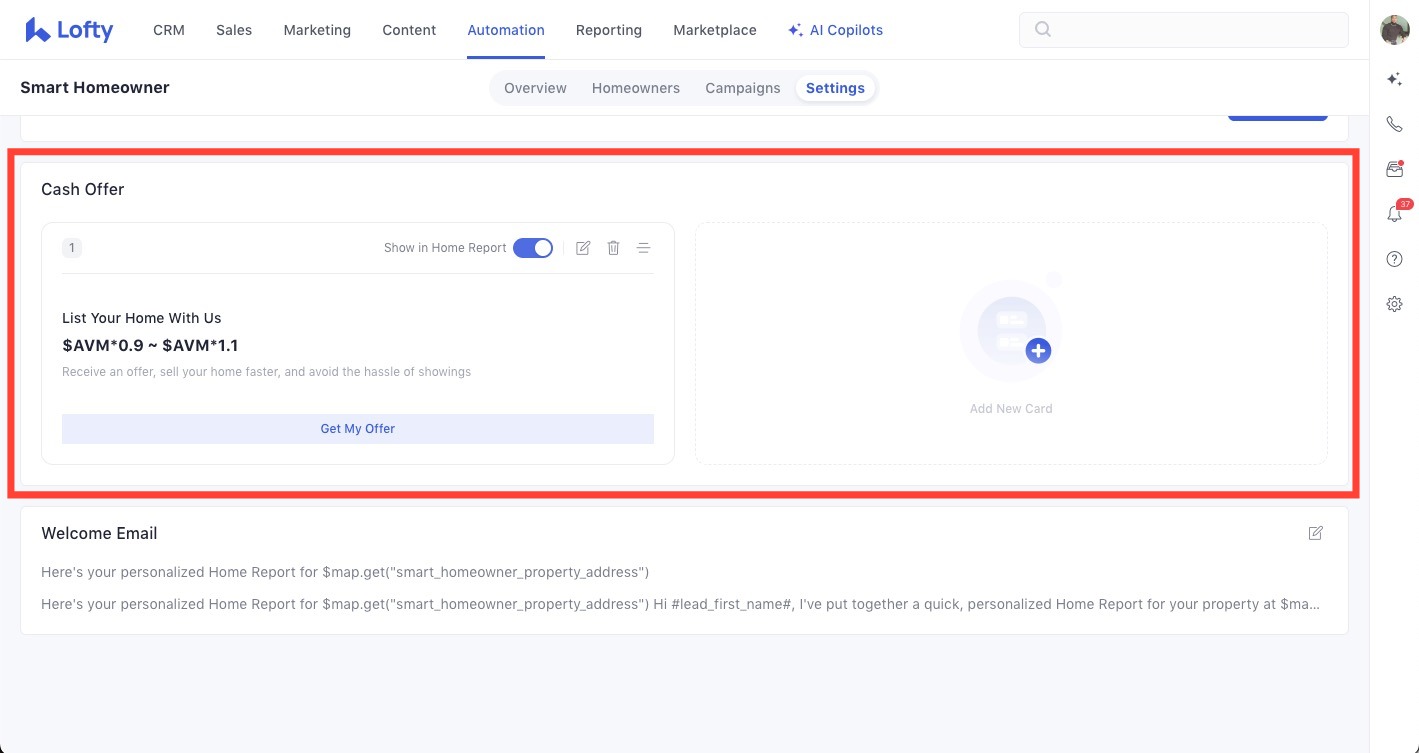Open the inbox icon in sidebar
Screen dimensions: 1419x753
click(1394, 169)
